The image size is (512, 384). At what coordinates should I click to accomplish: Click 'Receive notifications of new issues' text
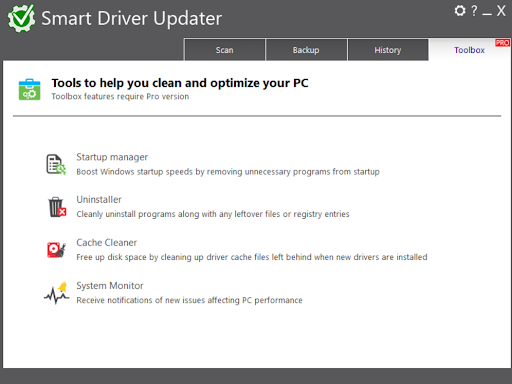[x=189, y=300]
